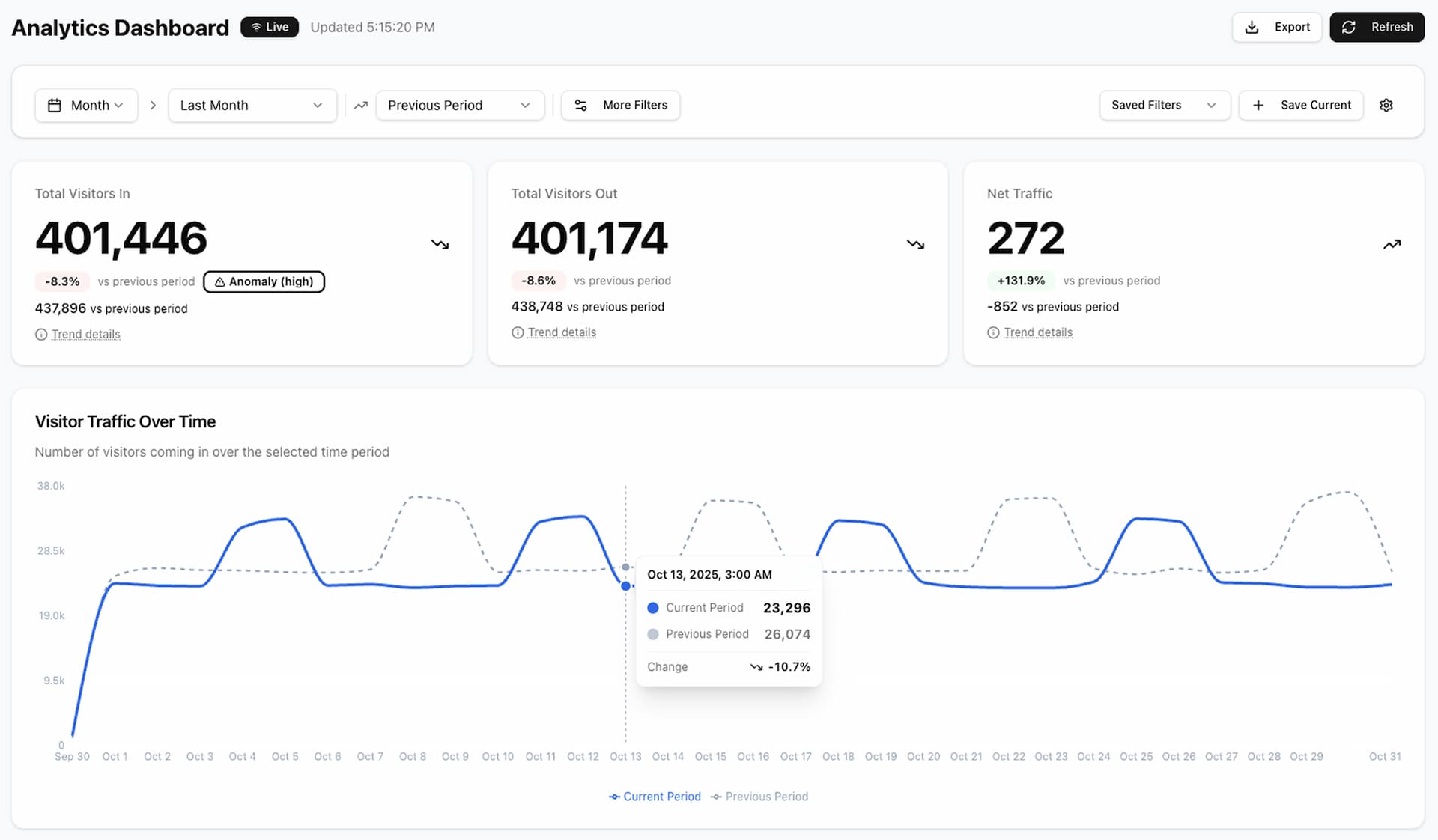
Task: Click the refresh arrows icon
Action: (1349, 27)
